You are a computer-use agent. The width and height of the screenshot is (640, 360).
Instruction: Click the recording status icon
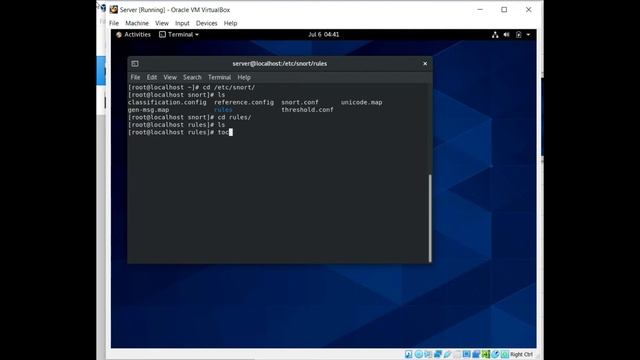click(476, 354)
